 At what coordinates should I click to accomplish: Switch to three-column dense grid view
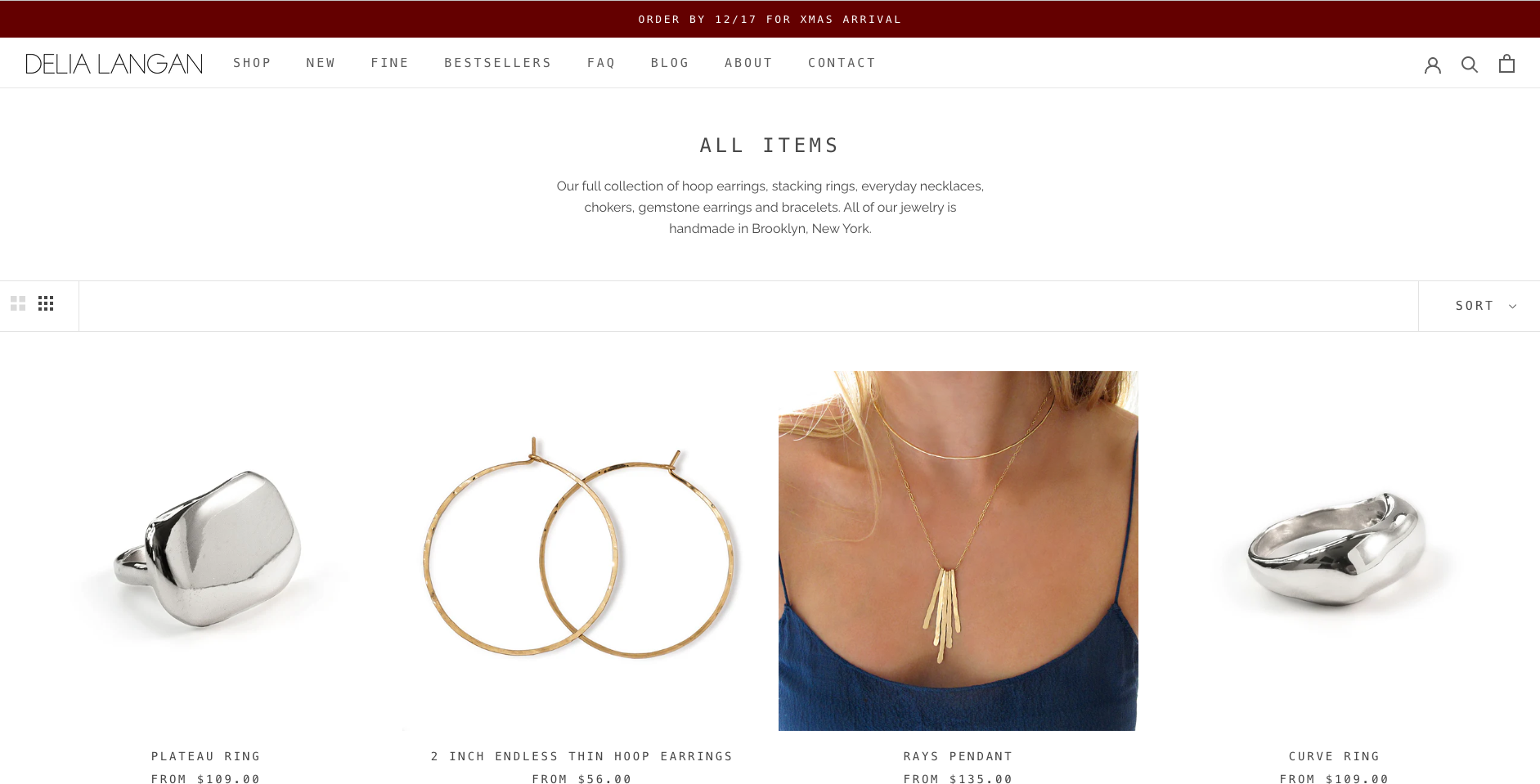pyautogui.click(x=46, y=303)
